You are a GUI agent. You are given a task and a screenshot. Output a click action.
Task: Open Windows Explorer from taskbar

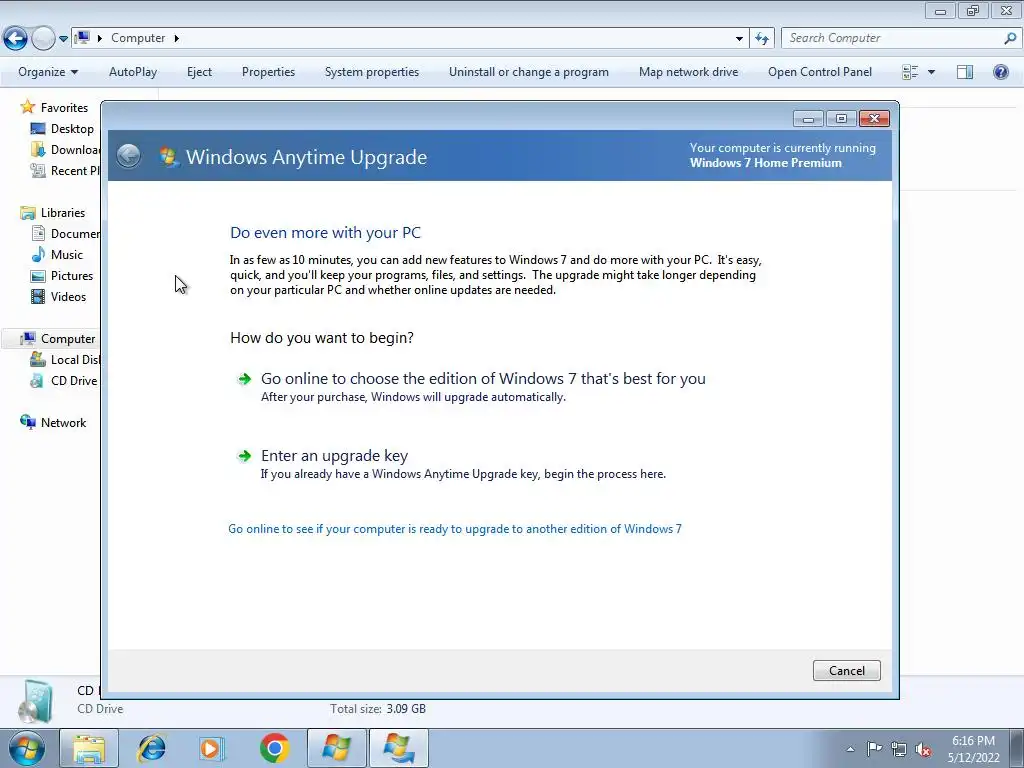[89, 748]
